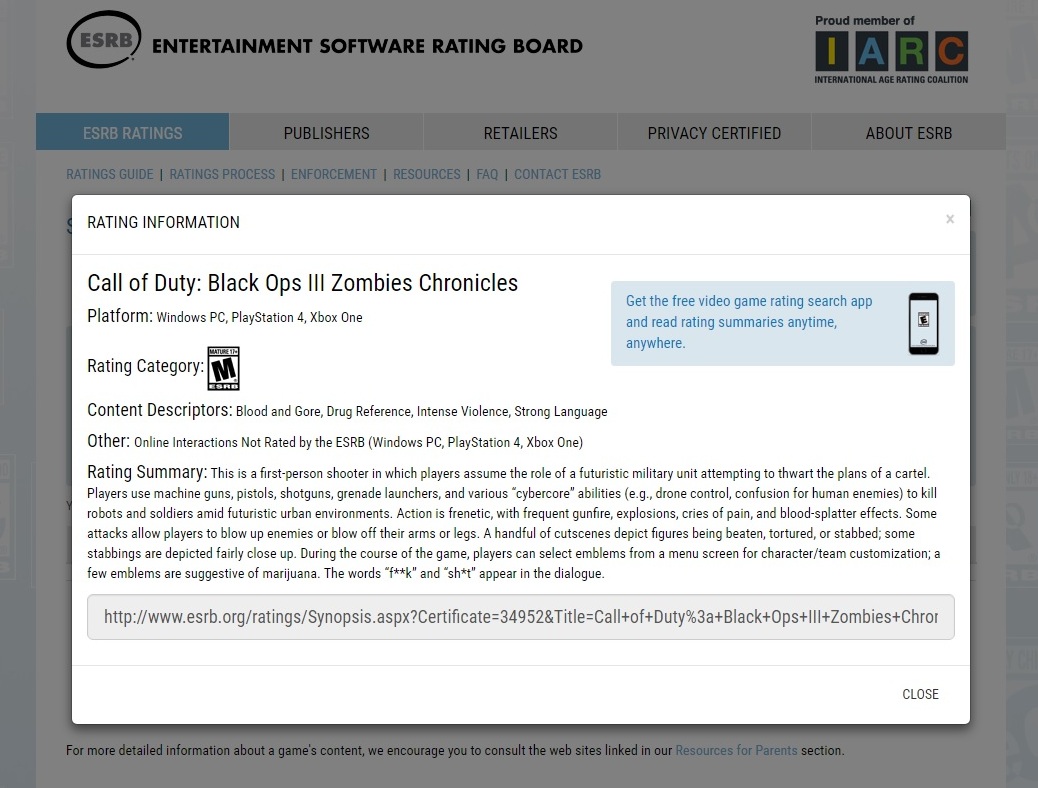Image resolution: width=1038 pixels, height=788 pixels.
Task: Open the ESRB Ratings tab
Action: coord(132,133)
